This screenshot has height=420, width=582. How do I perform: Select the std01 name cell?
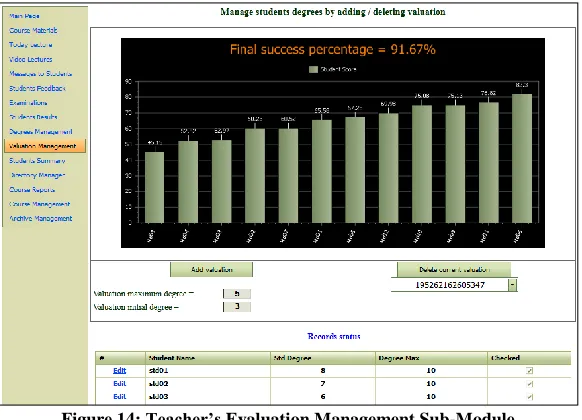point(208,371)
